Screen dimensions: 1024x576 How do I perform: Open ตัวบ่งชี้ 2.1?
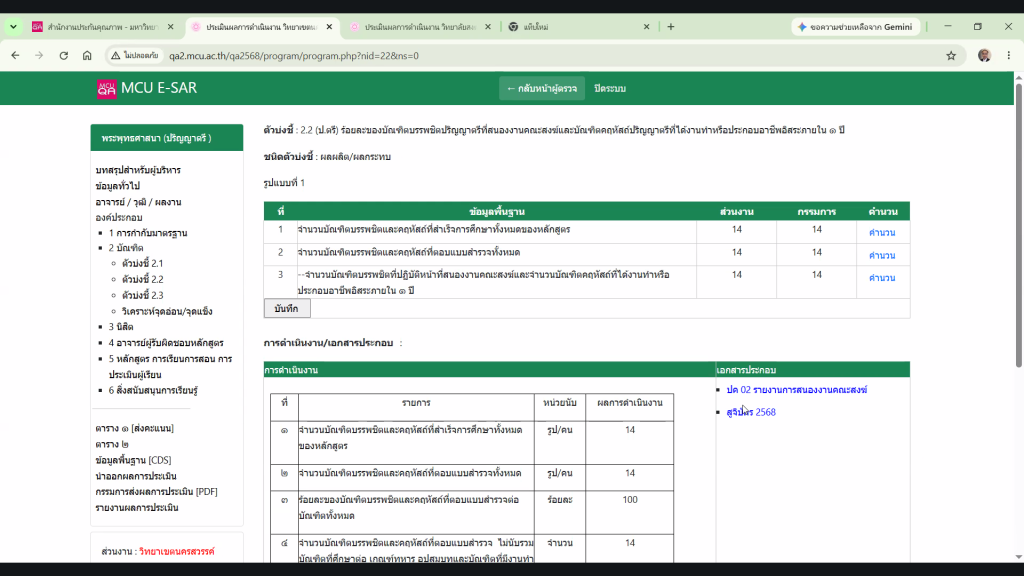142,263
